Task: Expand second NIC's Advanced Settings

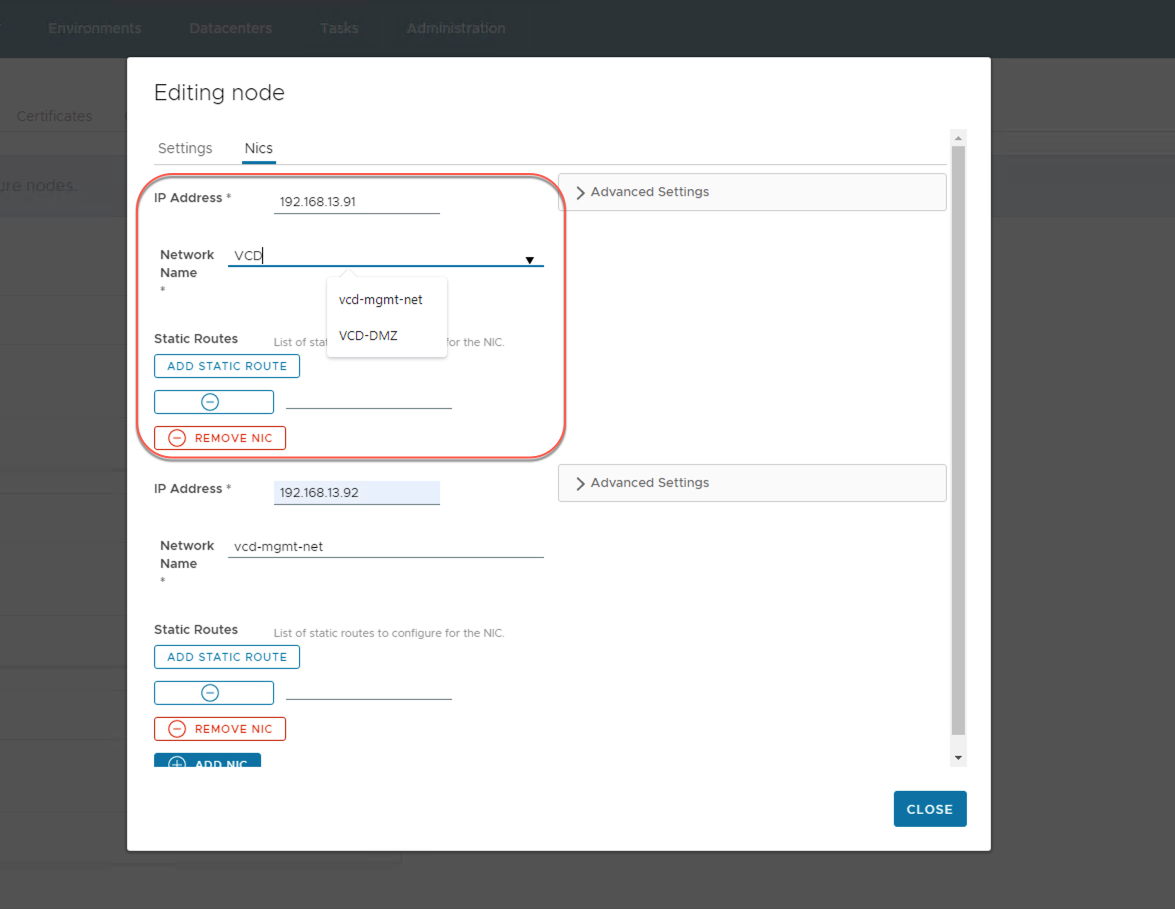Action: (581, 483)
